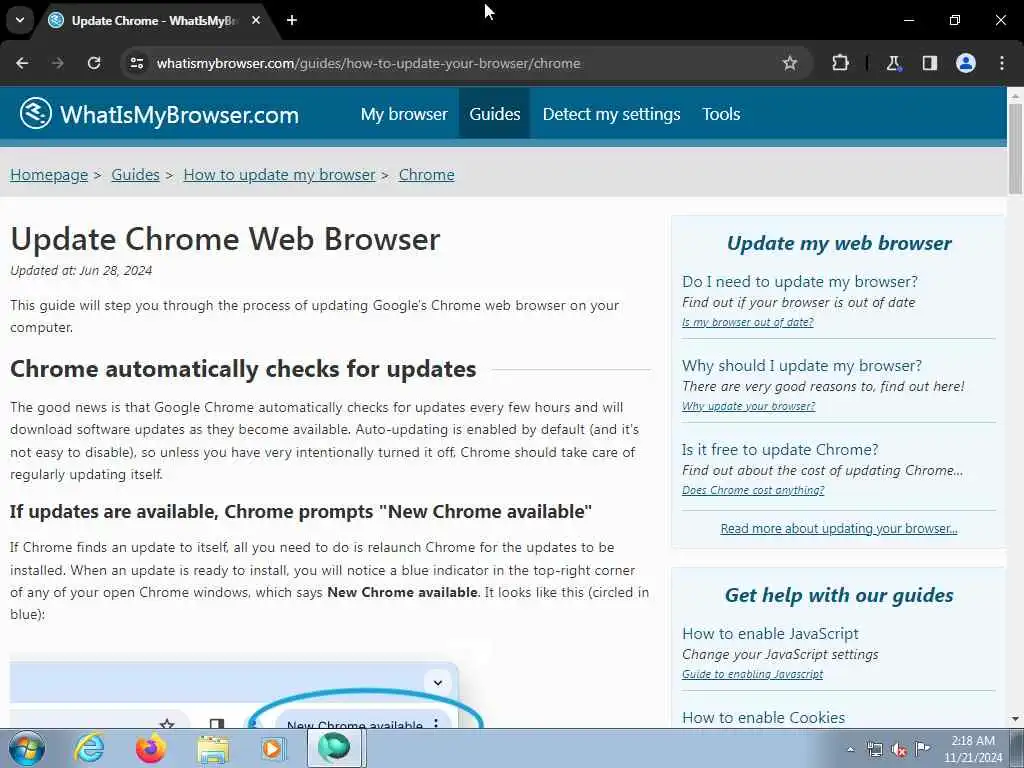Image resolution: width=1024 pixels, height=768 pixels.
Task: Open the profile avatar icon
Action: click(x=966, y=63)
